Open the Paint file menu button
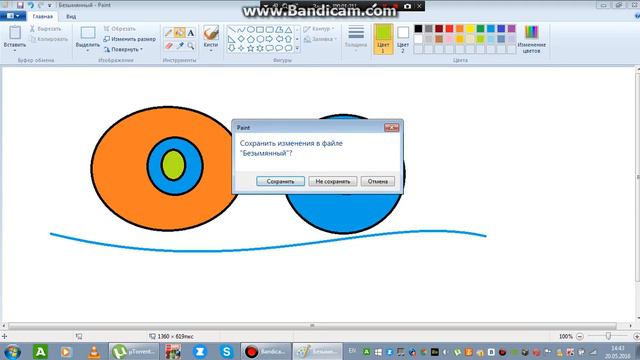 coord(13,16)
